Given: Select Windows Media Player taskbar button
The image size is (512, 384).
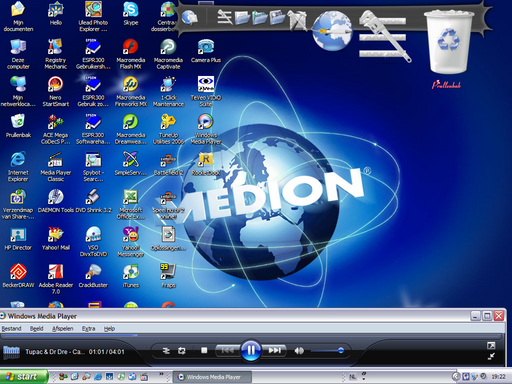Looking at the screenshot, I should tap(213, 377).
